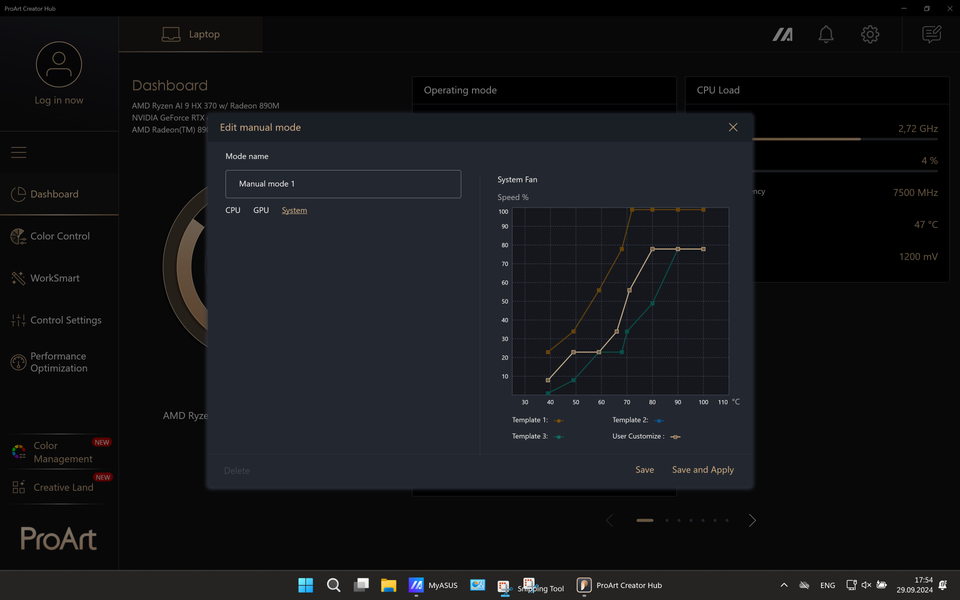The width and height of the screenshot is (960, 600).
Task: Open the feedback note icon
Action: tap(931, 34)
